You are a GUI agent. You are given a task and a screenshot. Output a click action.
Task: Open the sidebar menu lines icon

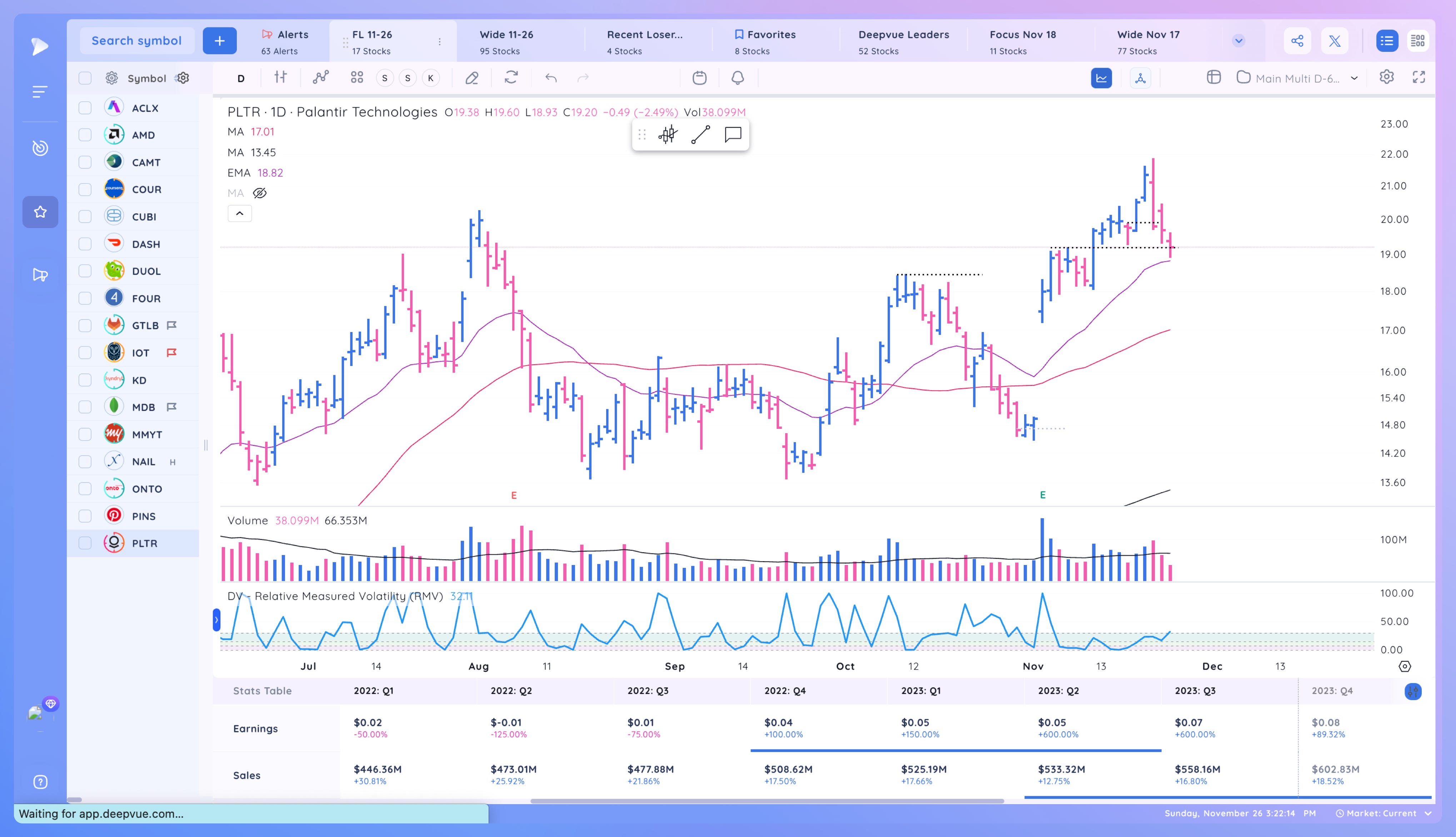click(x=40, y=91)
